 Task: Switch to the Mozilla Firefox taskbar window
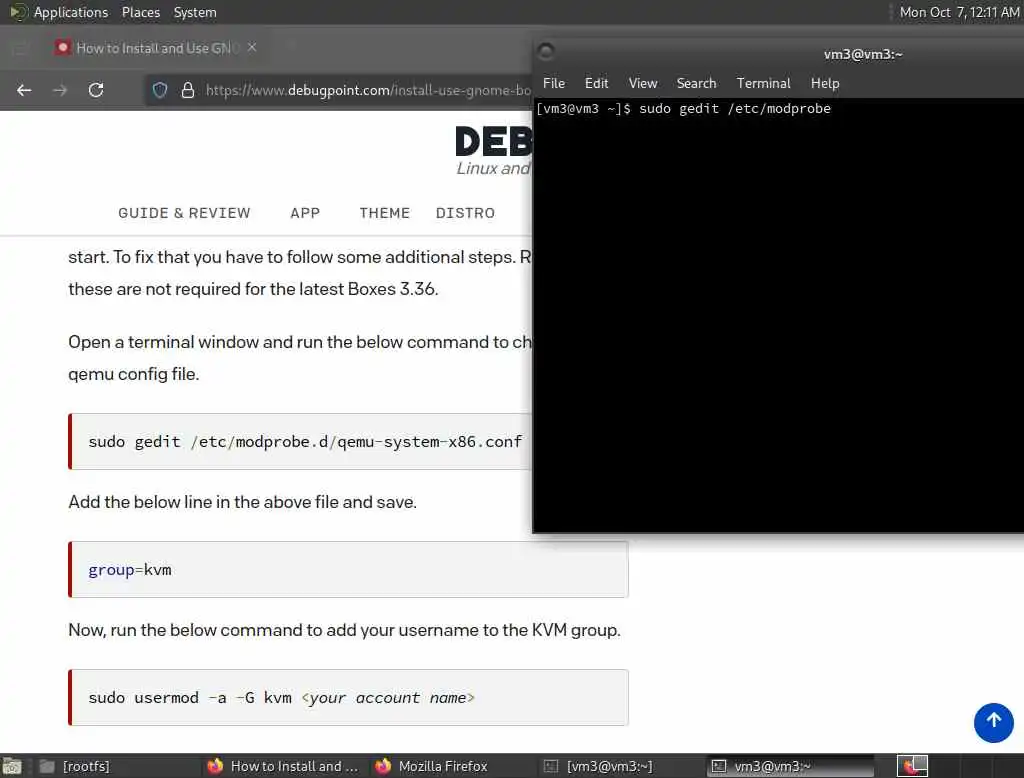point(451,766)
